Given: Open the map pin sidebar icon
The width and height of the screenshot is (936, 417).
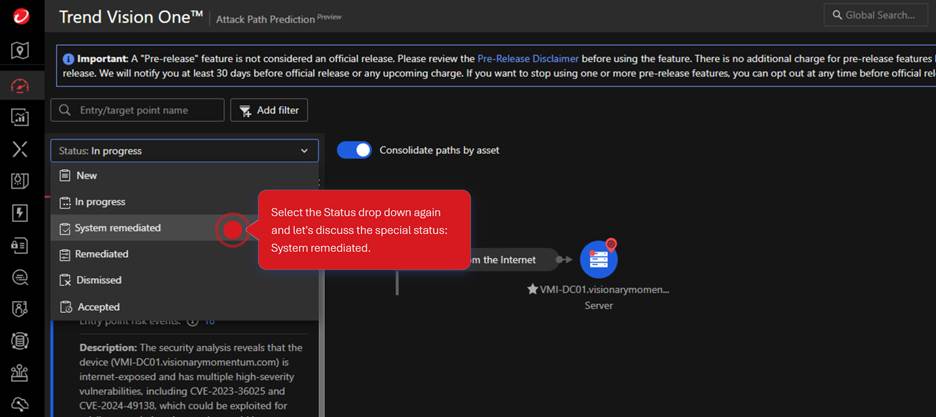Looking at the screenshot, I should click(x=20, y=51).
